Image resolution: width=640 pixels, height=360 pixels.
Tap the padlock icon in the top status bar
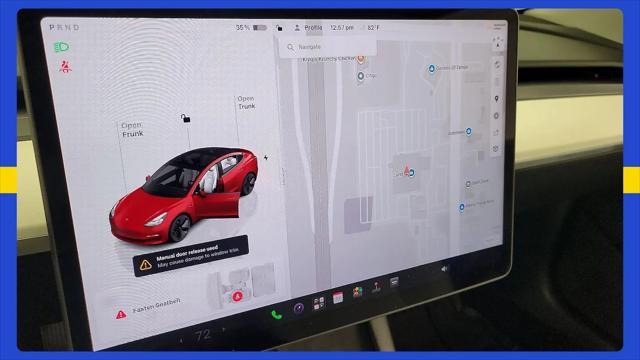279,28
